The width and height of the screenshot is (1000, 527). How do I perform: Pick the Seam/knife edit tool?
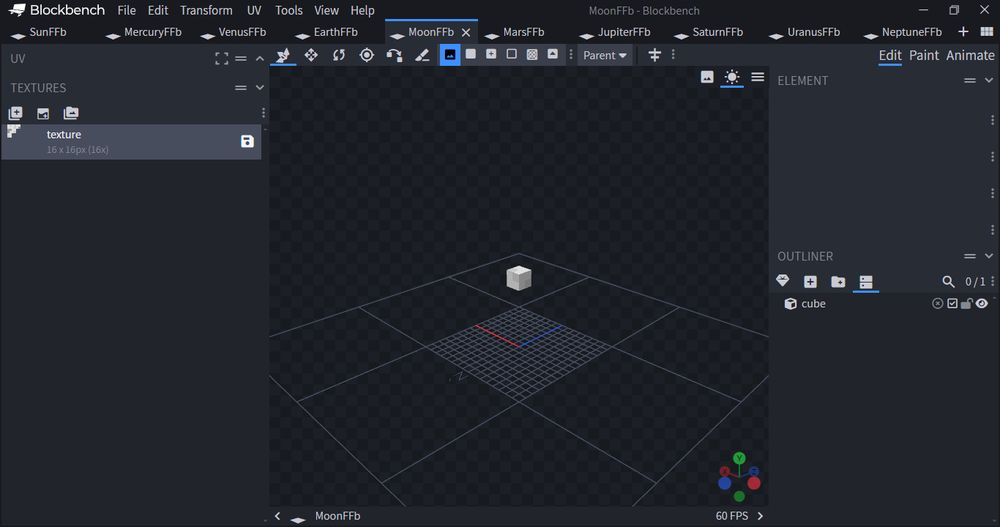pyautogui.click(x=422, y=56)
